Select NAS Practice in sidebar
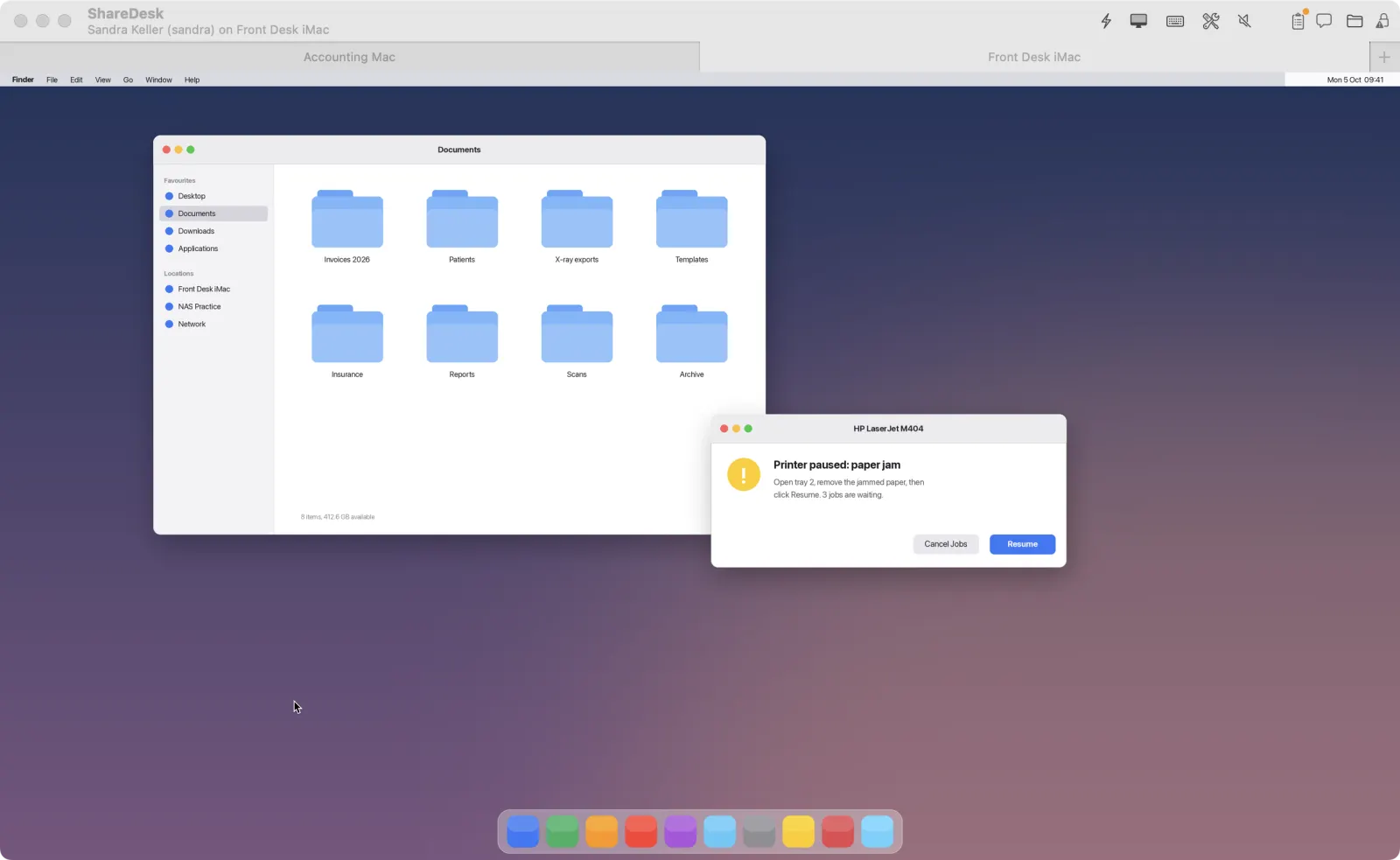This screenshot has height=860, width=1400. click(213, 306)
